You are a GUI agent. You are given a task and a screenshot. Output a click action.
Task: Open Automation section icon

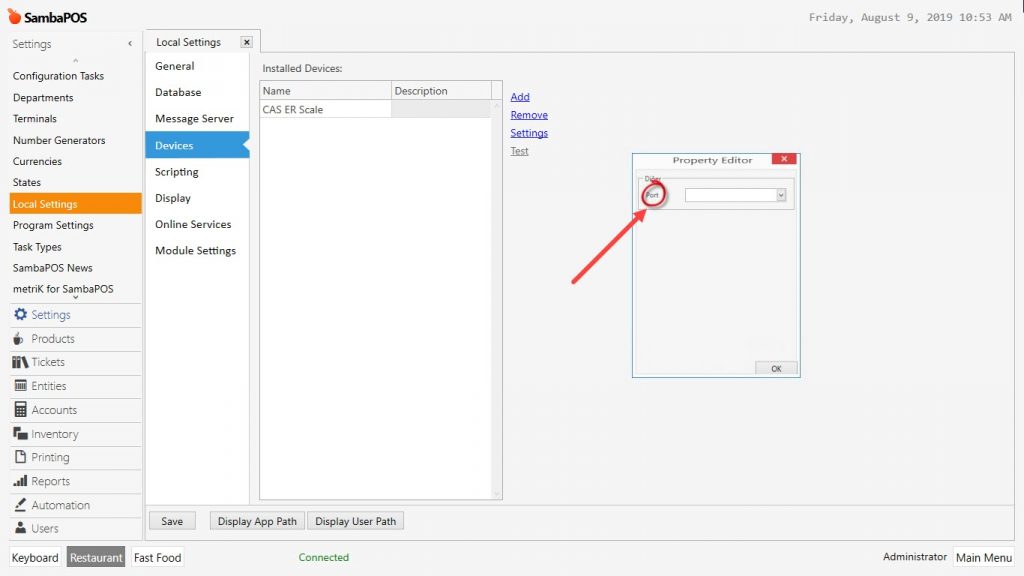[x=20, y=504]
